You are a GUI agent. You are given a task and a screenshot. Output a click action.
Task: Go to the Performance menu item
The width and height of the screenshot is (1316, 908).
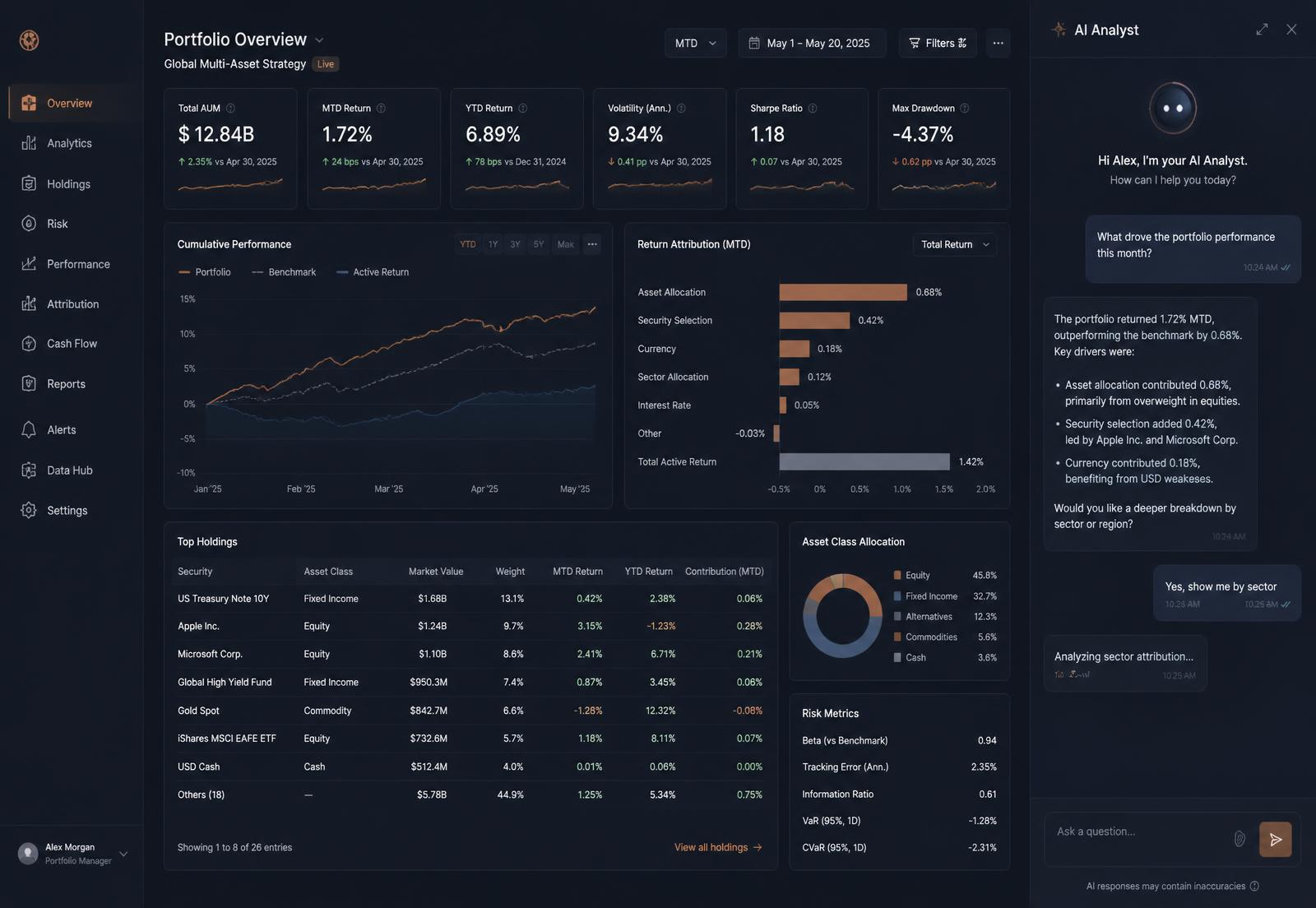(x=78, y=264)
